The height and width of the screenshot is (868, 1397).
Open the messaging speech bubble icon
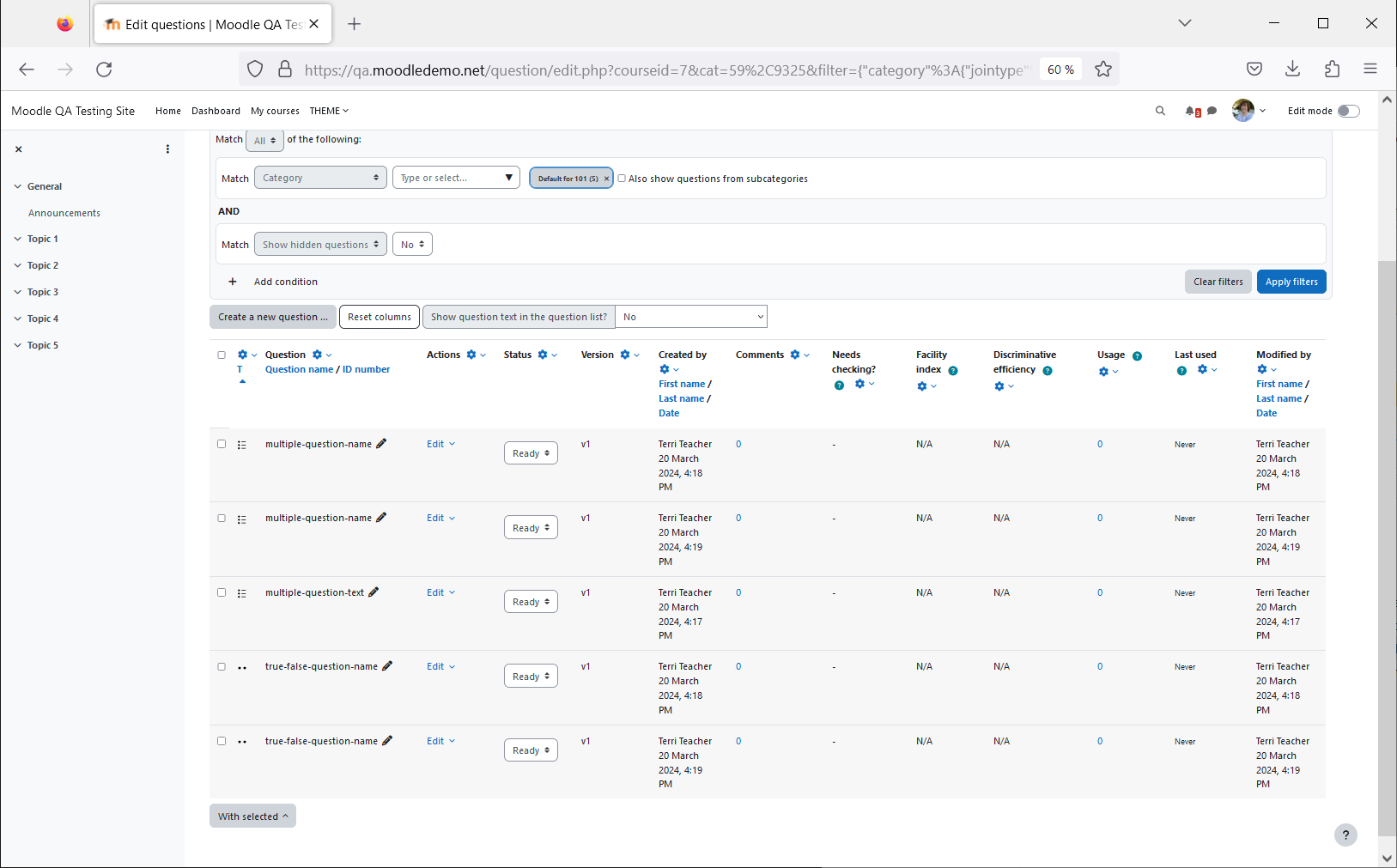[1212, 111]
